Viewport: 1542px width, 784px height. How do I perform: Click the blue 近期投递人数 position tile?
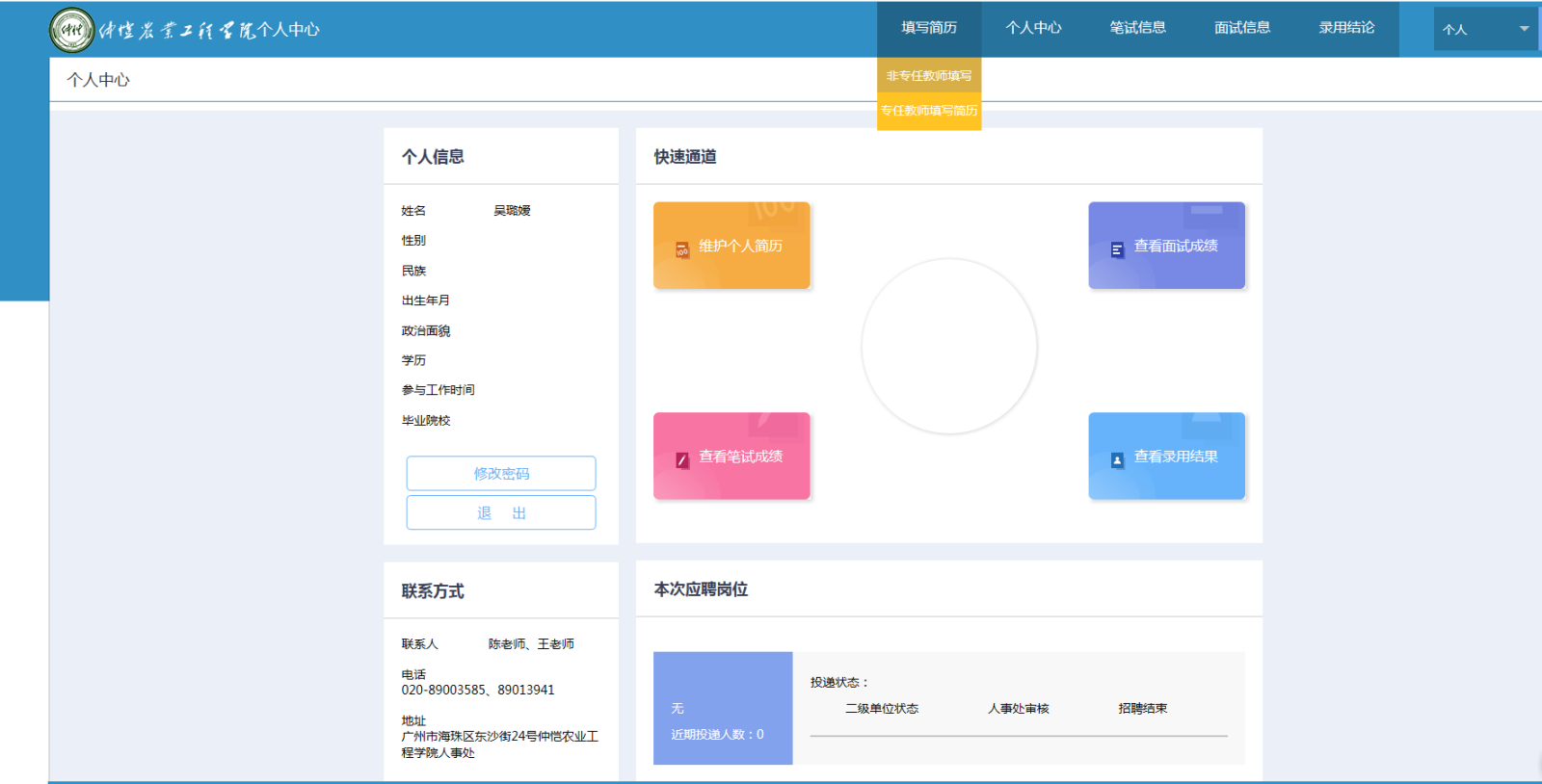point(723,708)
